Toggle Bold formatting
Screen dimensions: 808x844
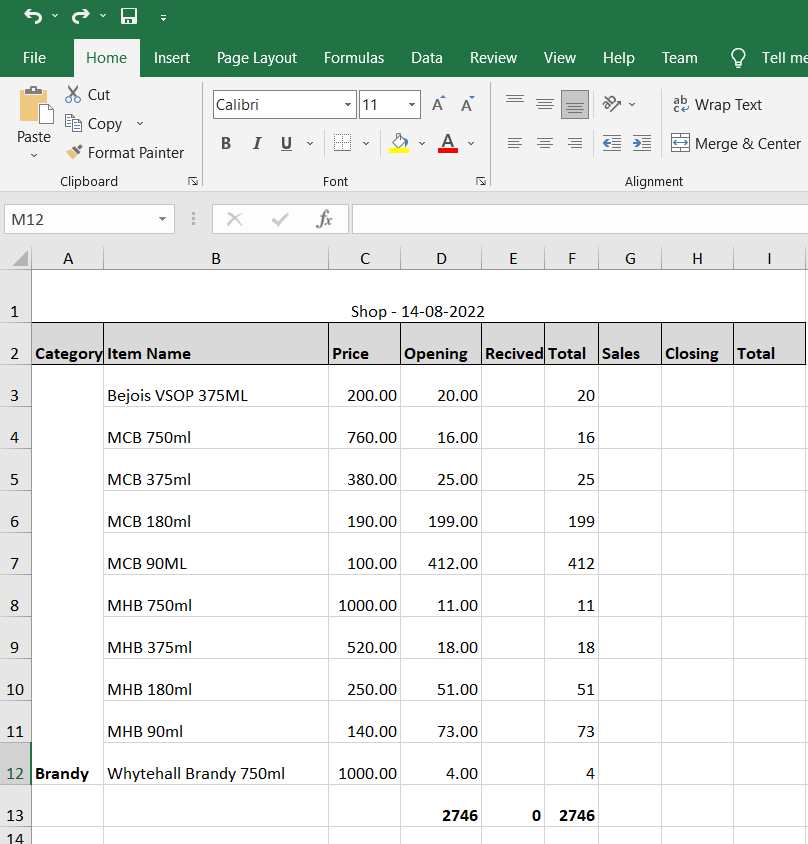pyautogui.click(x=226, y=143)
